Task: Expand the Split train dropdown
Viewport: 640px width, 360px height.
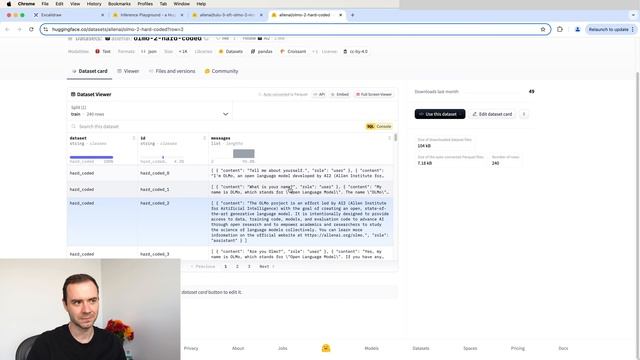Action: coord(150,111)
